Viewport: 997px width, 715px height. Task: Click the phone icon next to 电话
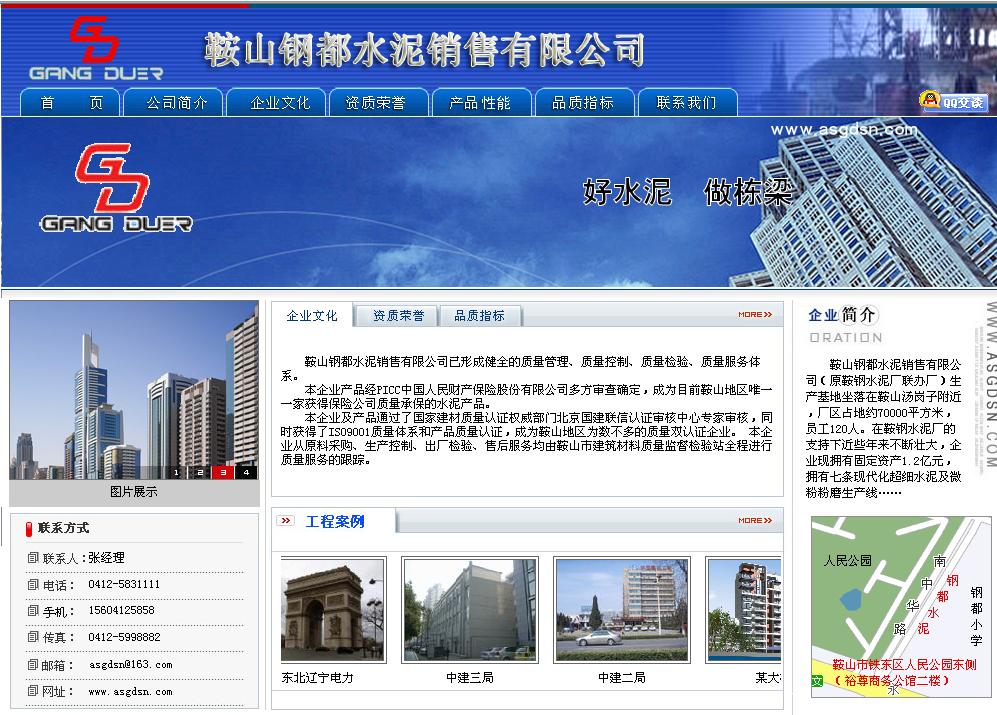coord(33,585)
